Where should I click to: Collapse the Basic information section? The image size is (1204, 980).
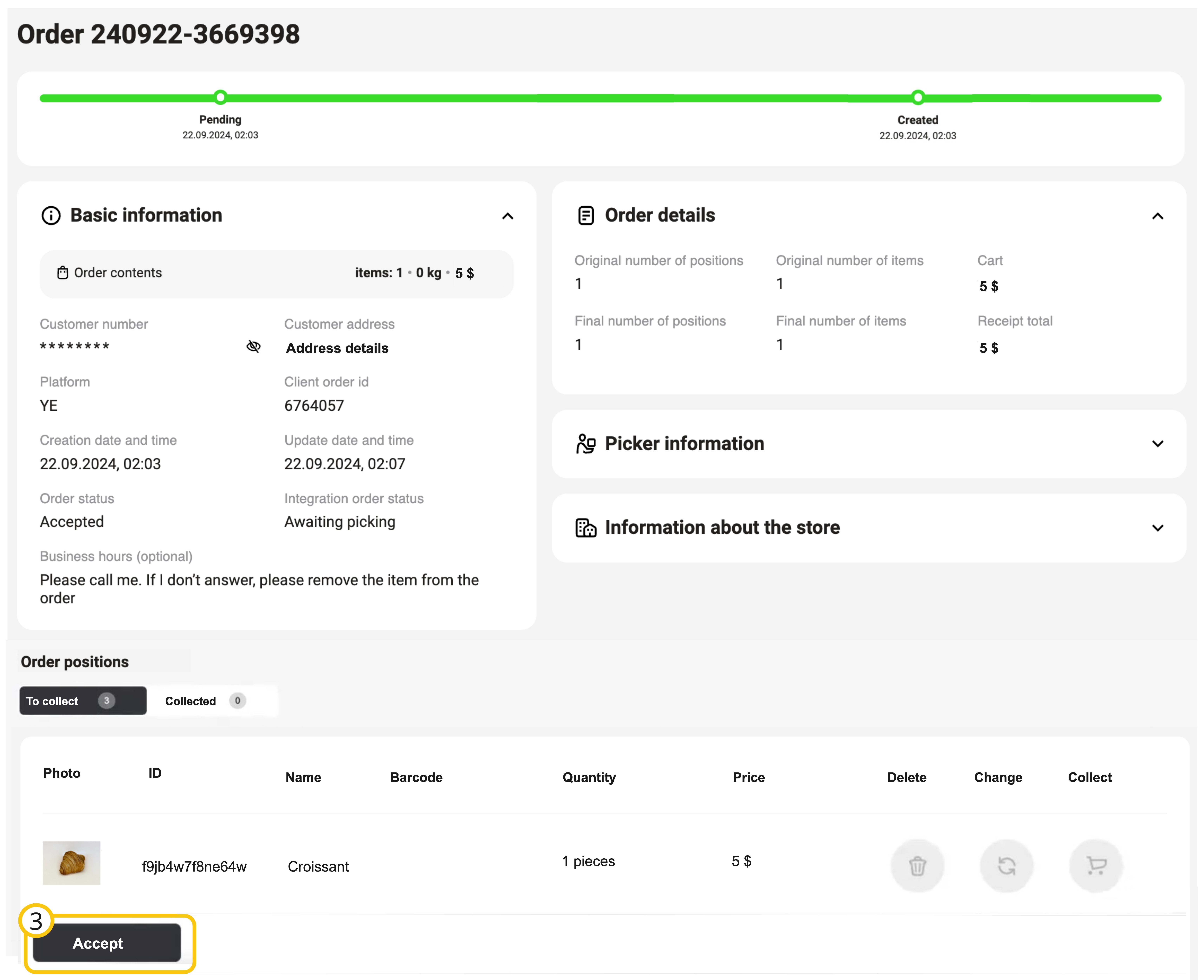point(508,216)
